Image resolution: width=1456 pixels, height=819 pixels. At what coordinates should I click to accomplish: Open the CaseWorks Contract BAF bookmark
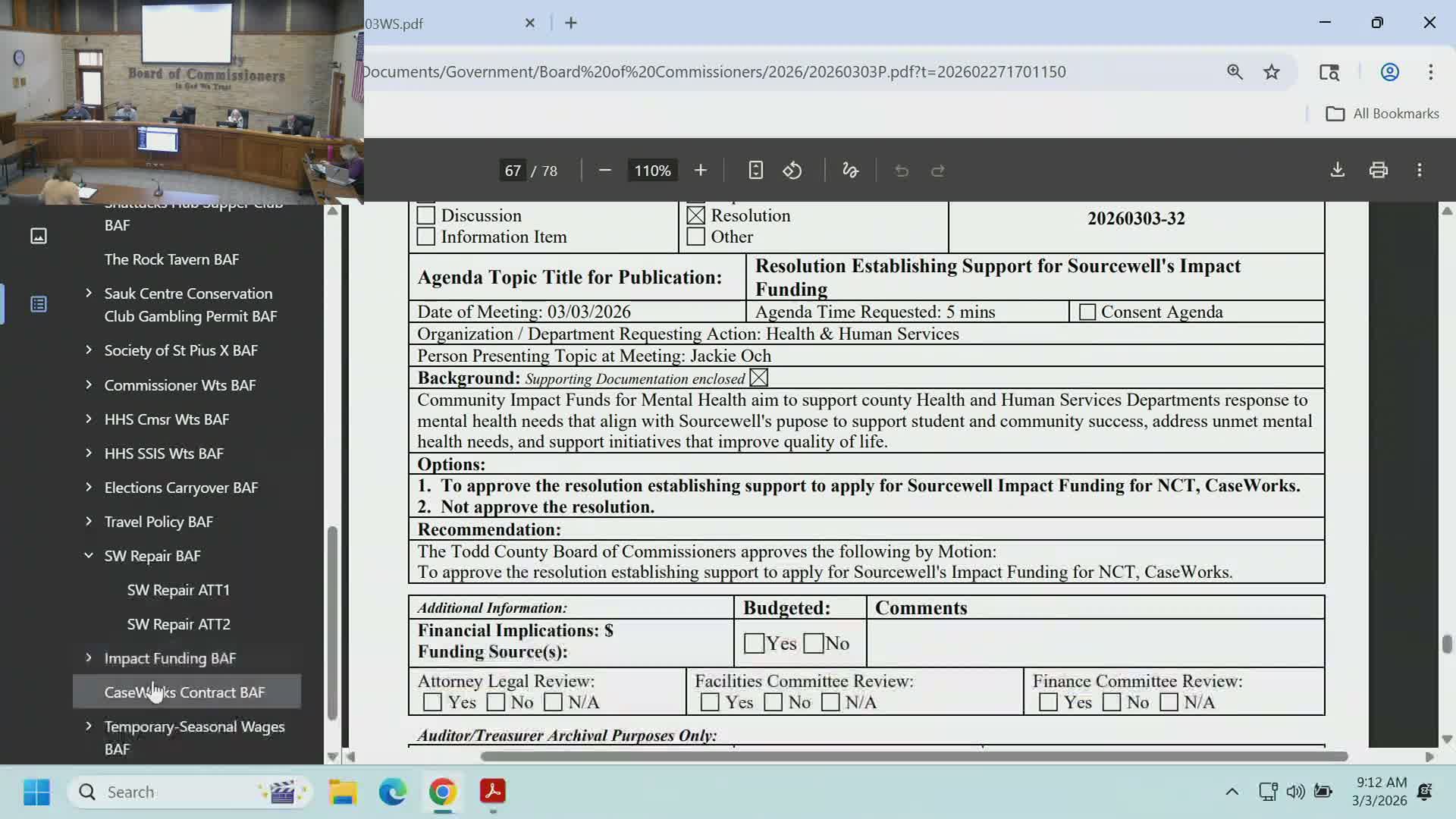point(184,692)
